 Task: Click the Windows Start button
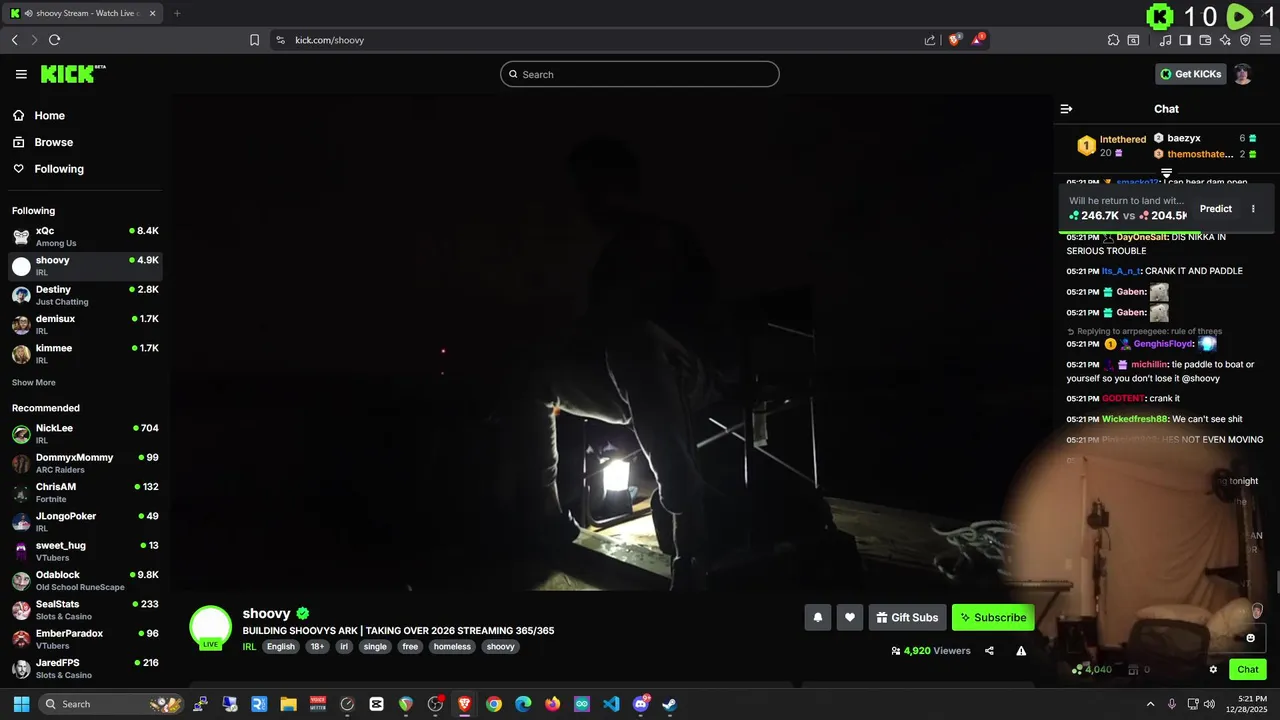point(21,704)
